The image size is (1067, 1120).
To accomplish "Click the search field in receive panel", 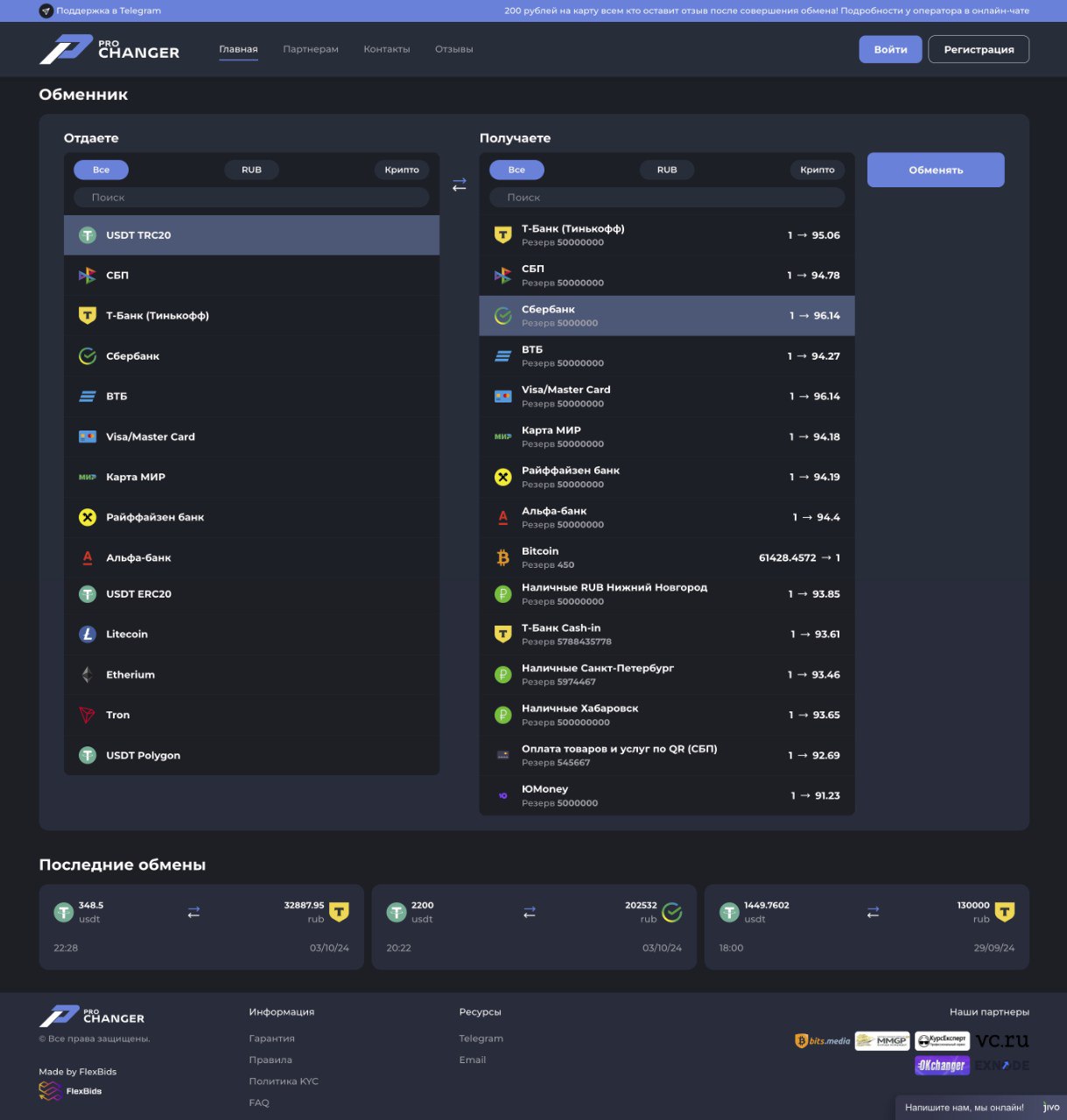I will tap(666, 198).
